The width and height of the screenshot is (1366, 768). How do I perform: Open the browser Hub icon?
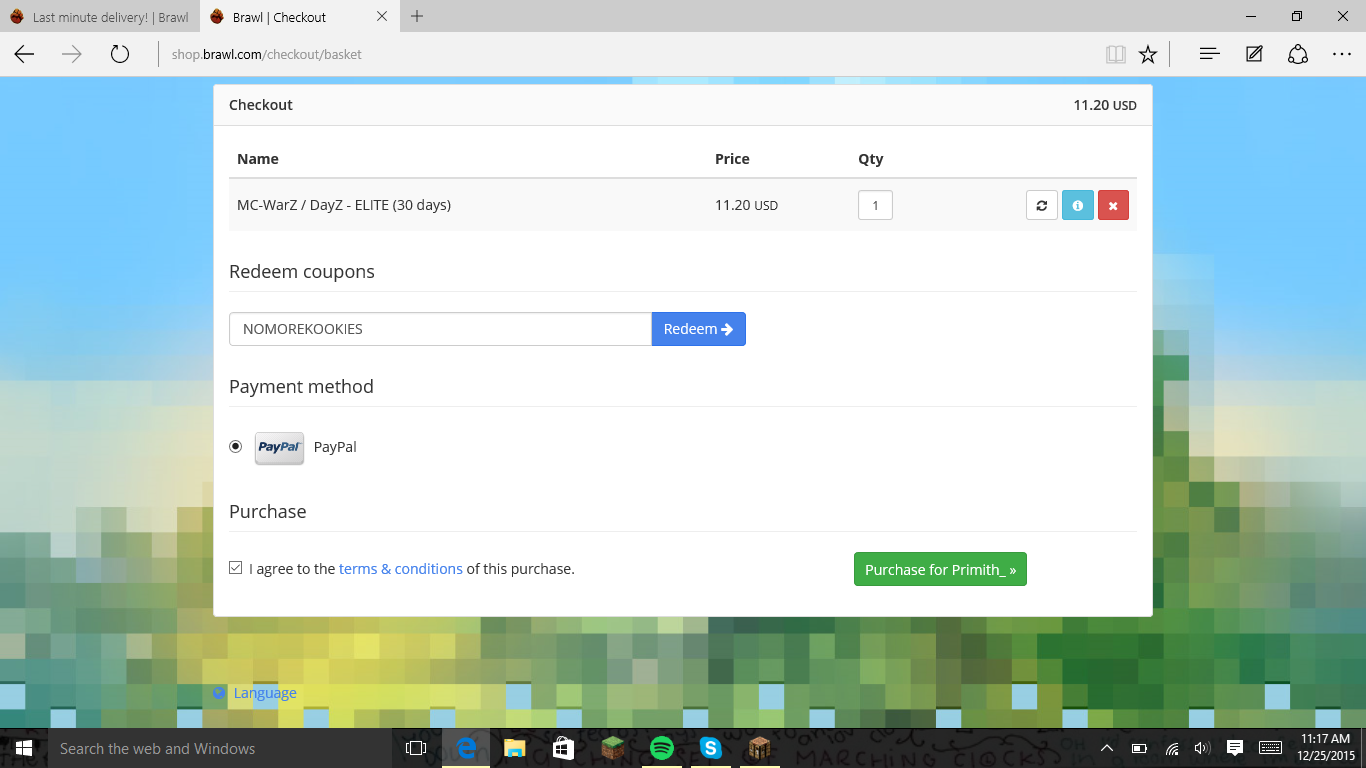(1209, 54)
